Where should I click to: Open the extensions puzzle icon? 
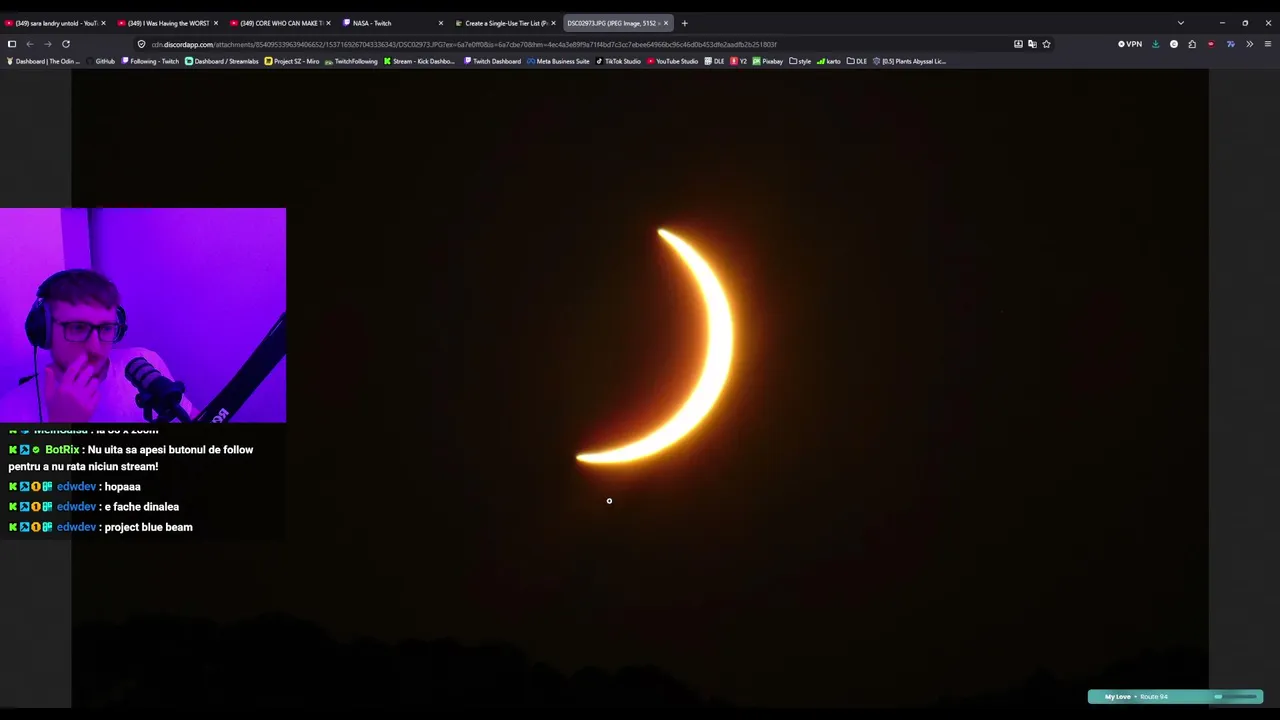1192,44
